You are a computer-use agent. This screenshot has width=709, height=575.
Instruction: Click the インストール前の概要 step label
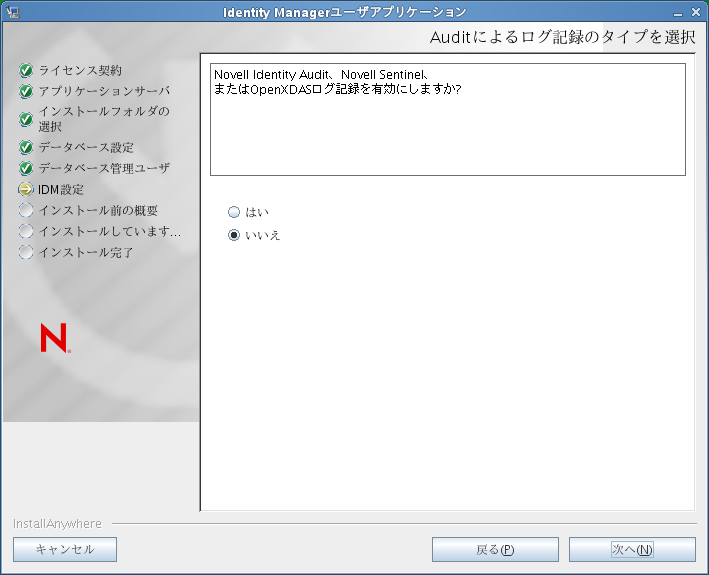coord(98,210)
